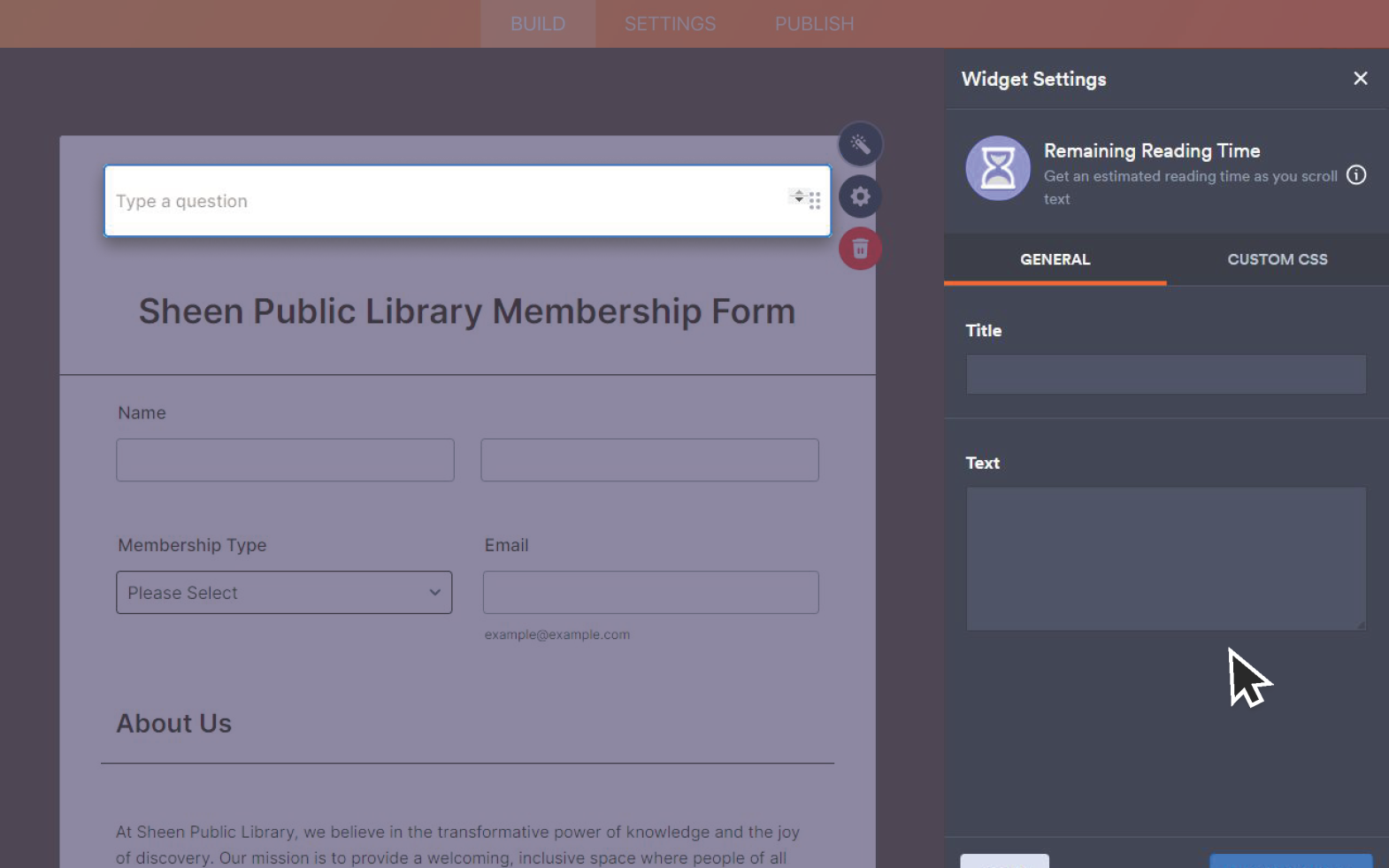Click the resize grip of the Text area

pyautogui.click(x=1360, y=625)
